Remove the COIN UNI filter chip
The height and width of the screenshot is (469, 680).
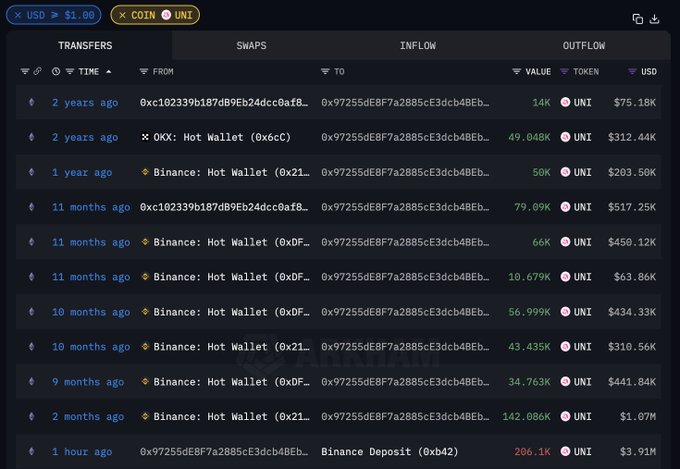[x=122, y=15]
